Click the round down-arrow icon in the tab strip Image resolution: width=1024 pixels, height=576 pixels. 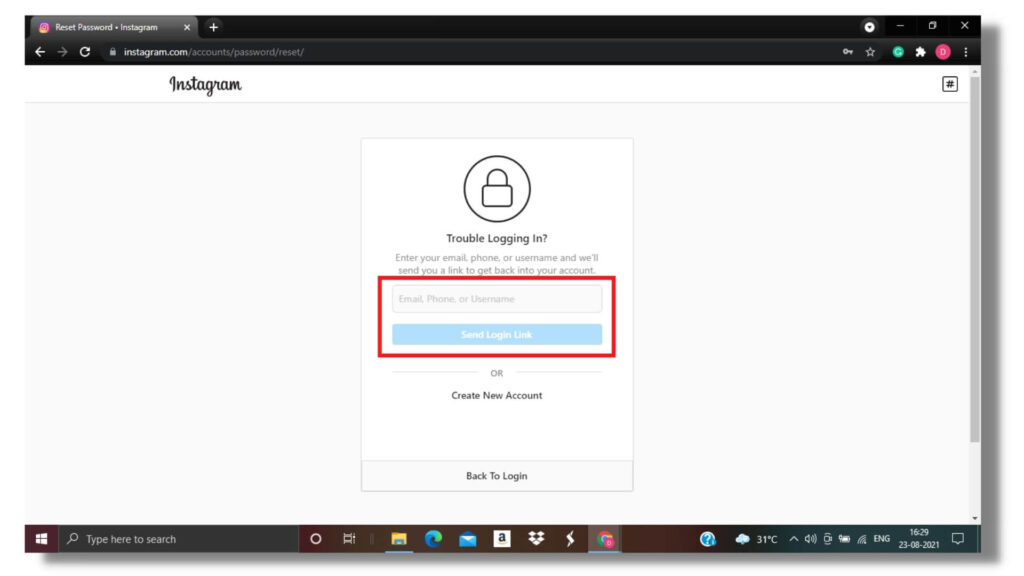[869, 27]
